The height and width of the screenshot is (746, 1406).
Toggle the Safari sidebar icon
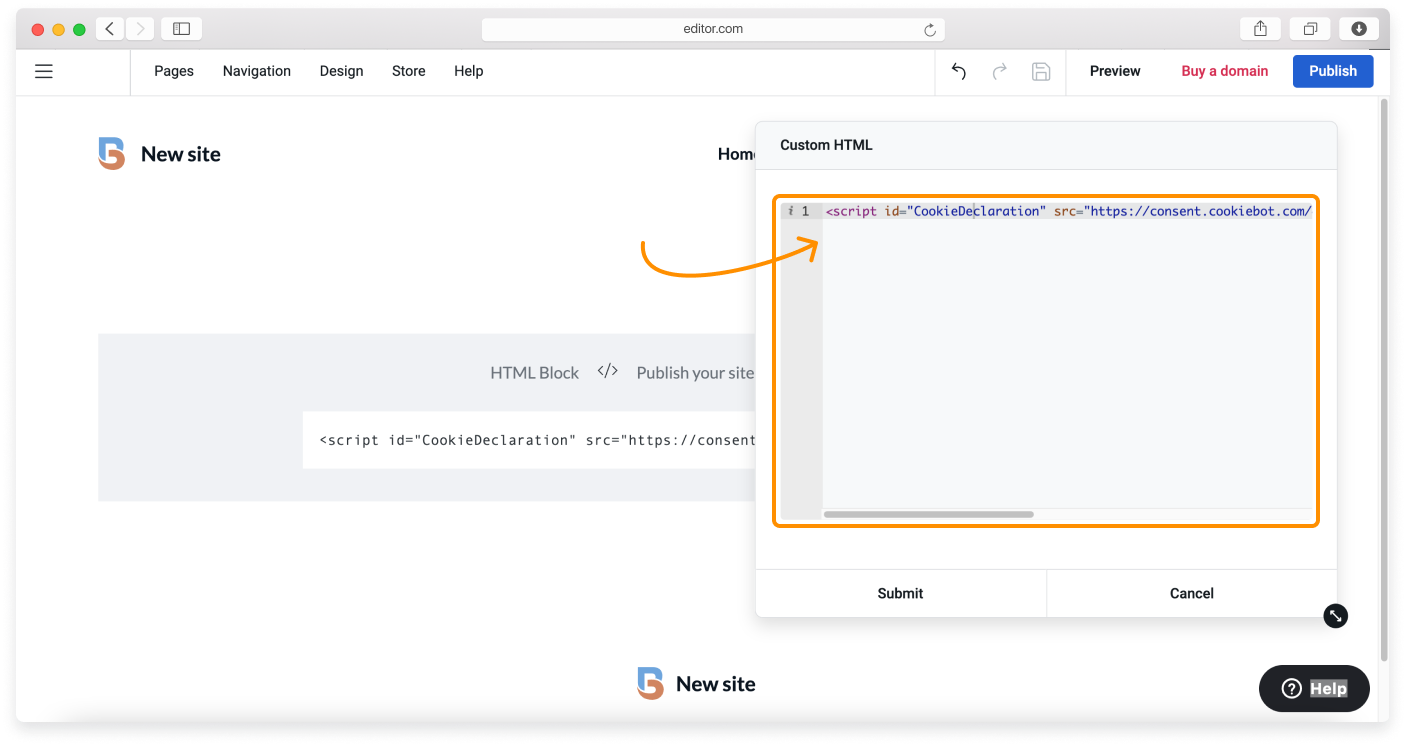[x=181, y=29]
